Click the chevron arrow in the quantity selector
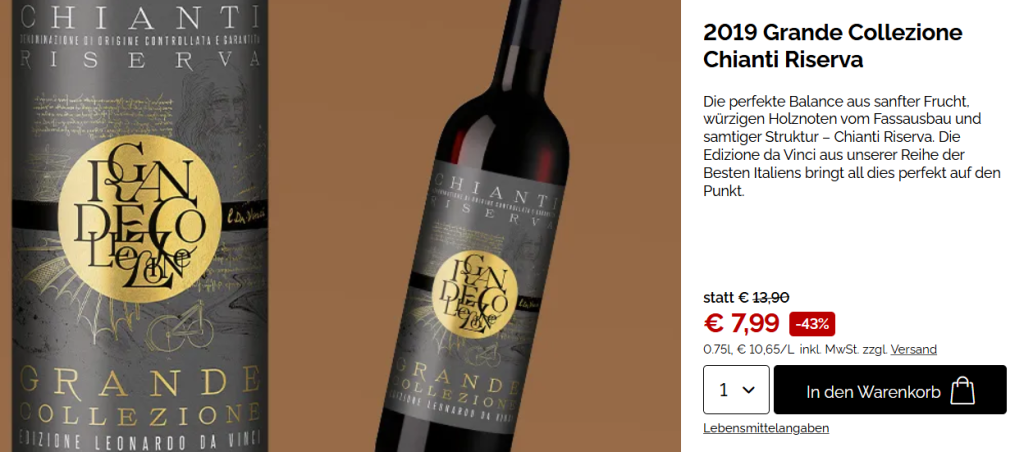 [x=749, y=390]
